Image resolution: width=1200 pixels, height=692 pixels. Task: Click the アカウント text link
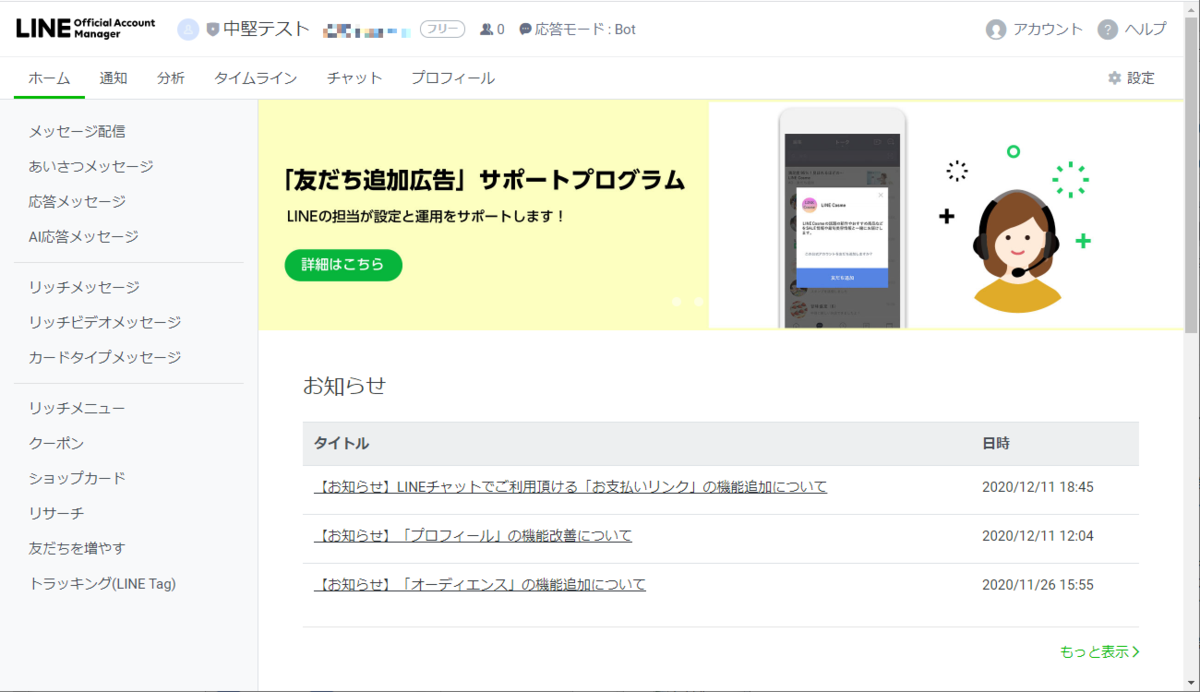pos(1048,29)
